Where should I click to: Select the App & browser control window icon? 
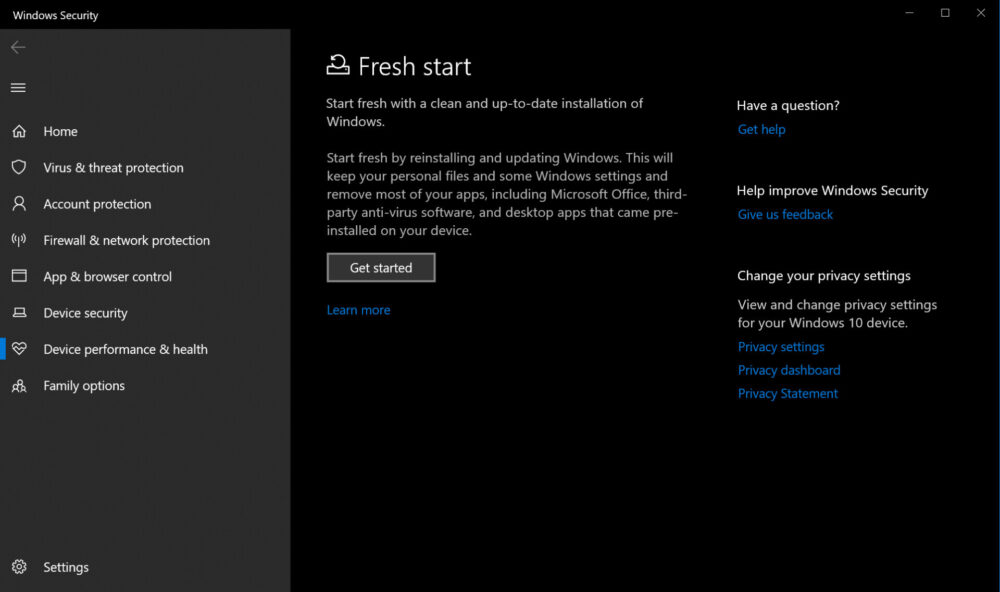point(21,276)
